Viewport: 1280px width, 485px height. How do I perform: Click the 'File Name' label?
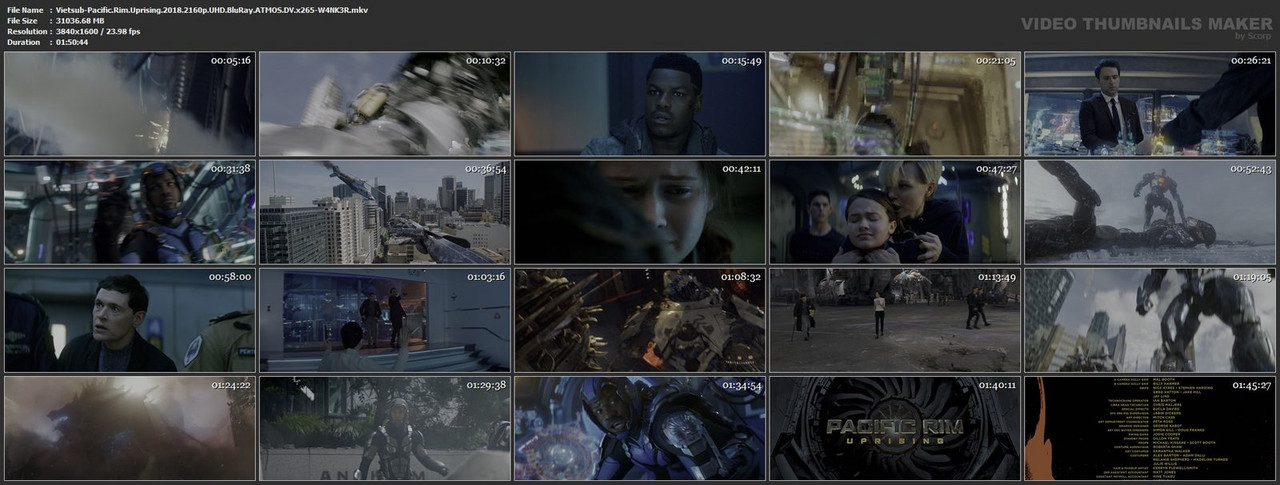(x=24, y=9)
